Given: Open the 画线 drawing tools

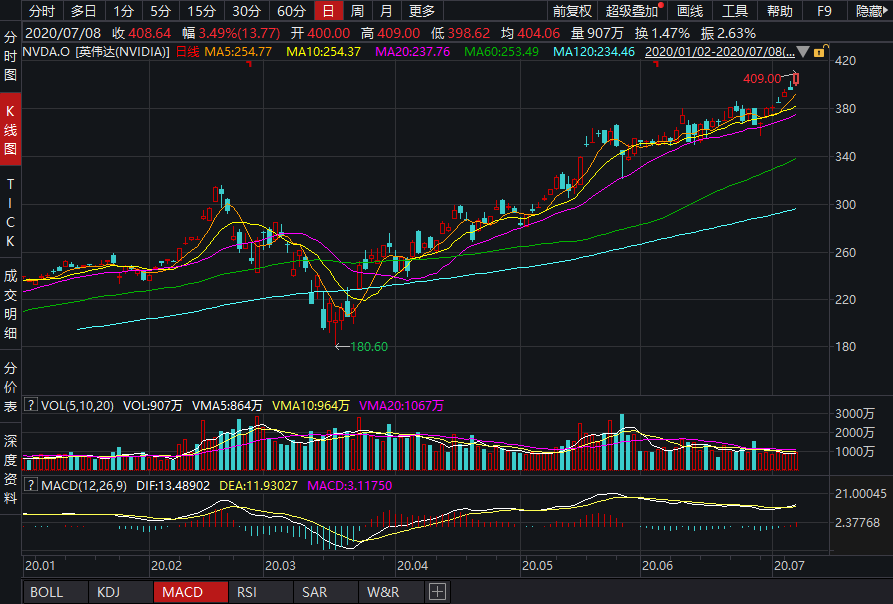Looking at the screenshot, I should [690, 12].
